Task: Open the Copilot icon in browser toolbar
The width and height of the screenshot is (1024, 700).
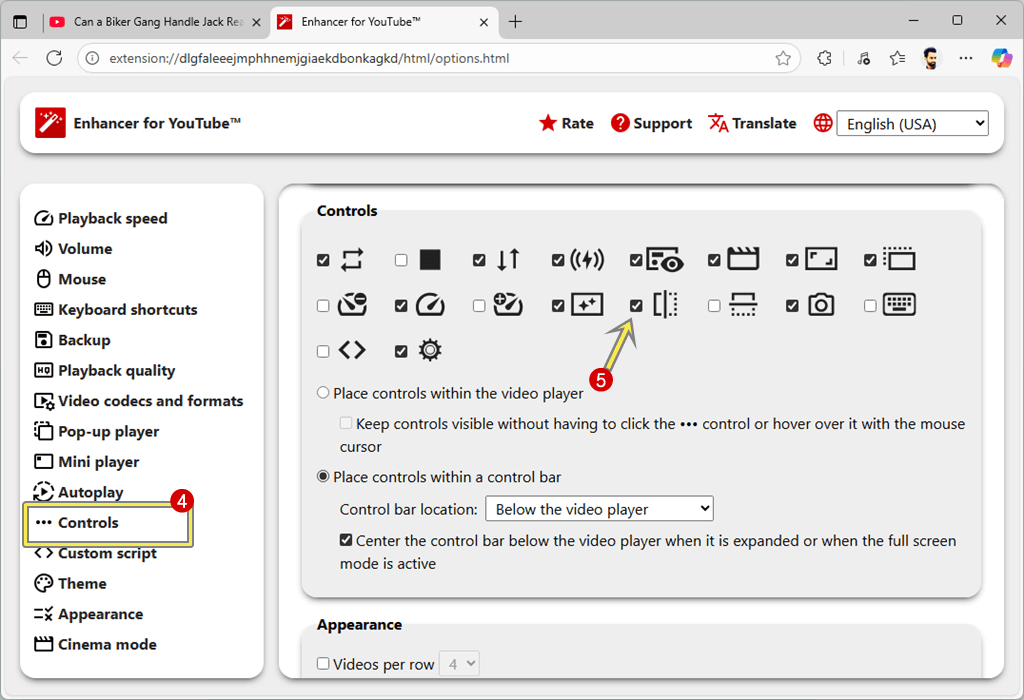Action: coord(1001,58)
